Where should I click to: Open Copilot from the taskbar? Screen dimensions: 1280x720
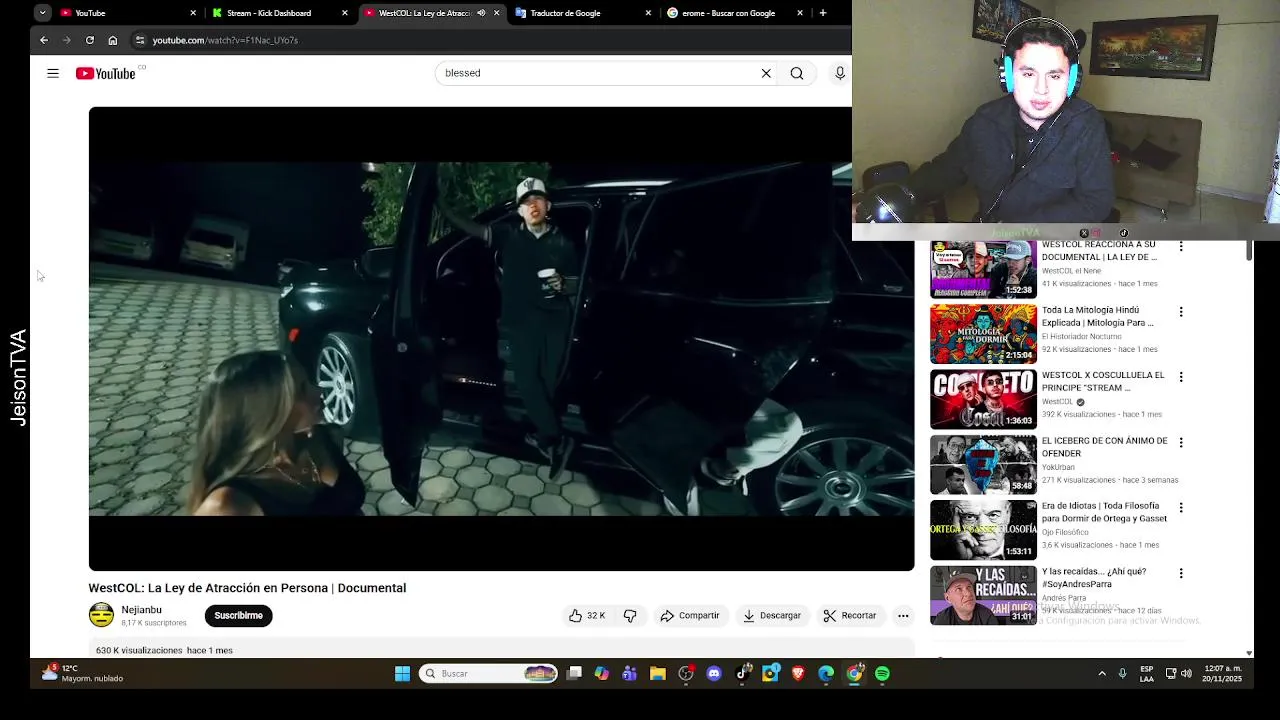click(x=602, y=674)
